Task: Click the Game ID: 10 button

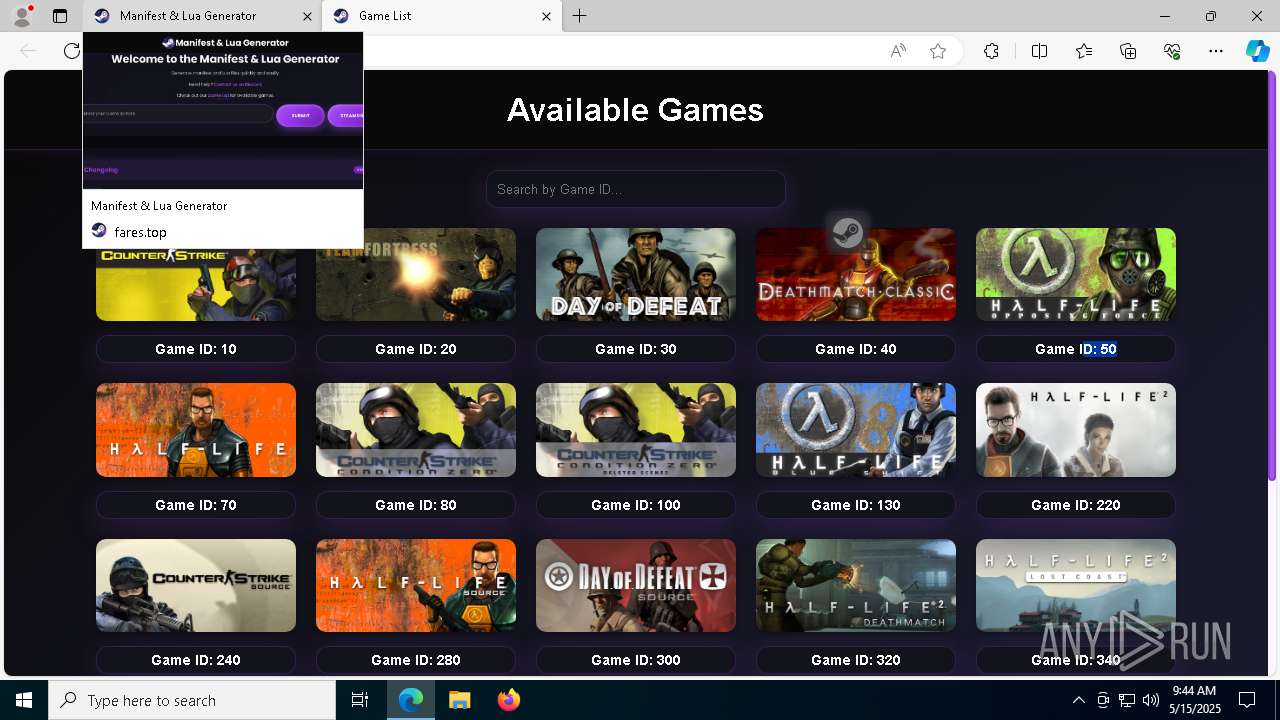Action: click(x=196, y=349)
